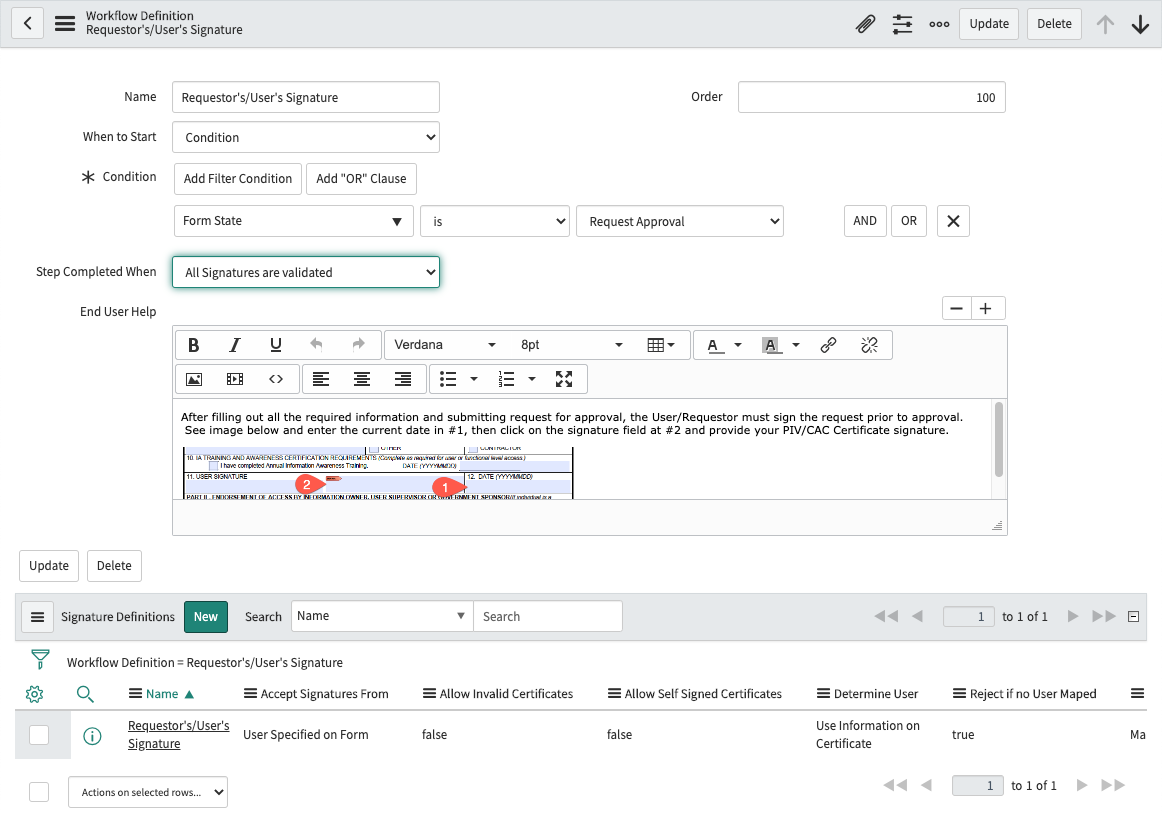
Task: Open bulleted list style arrow
Action: click(x=474, y=379)
